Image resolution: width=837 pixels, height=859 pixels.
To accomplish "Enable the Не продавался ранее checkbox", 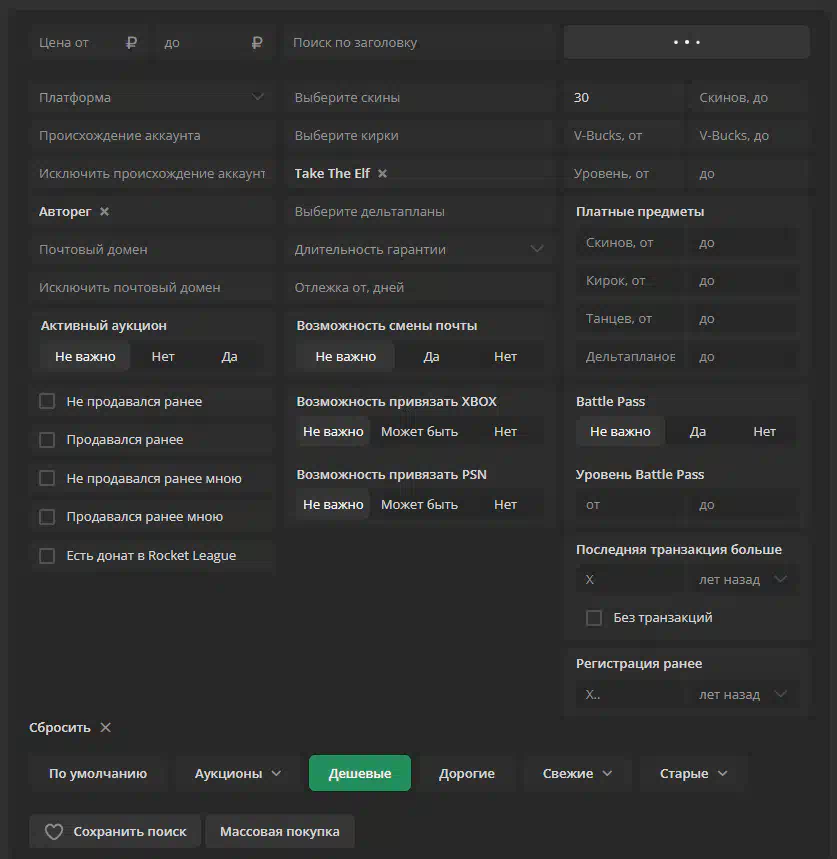I will [x=47, y=401].
